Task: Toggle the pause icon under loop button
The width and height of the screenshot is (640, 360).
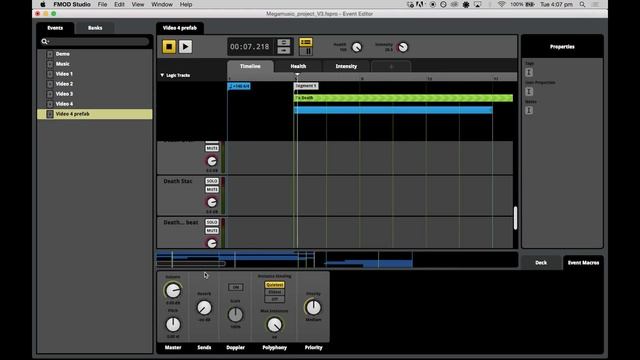Action: 306,51
